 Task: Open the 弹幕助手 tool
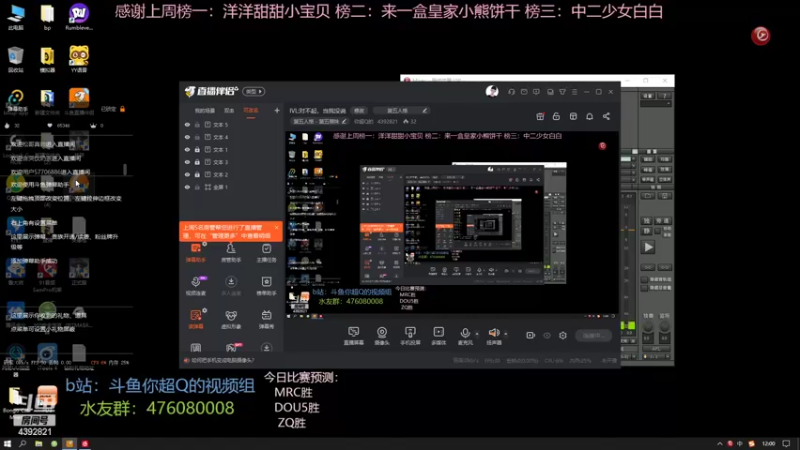(x=196, y=253)
